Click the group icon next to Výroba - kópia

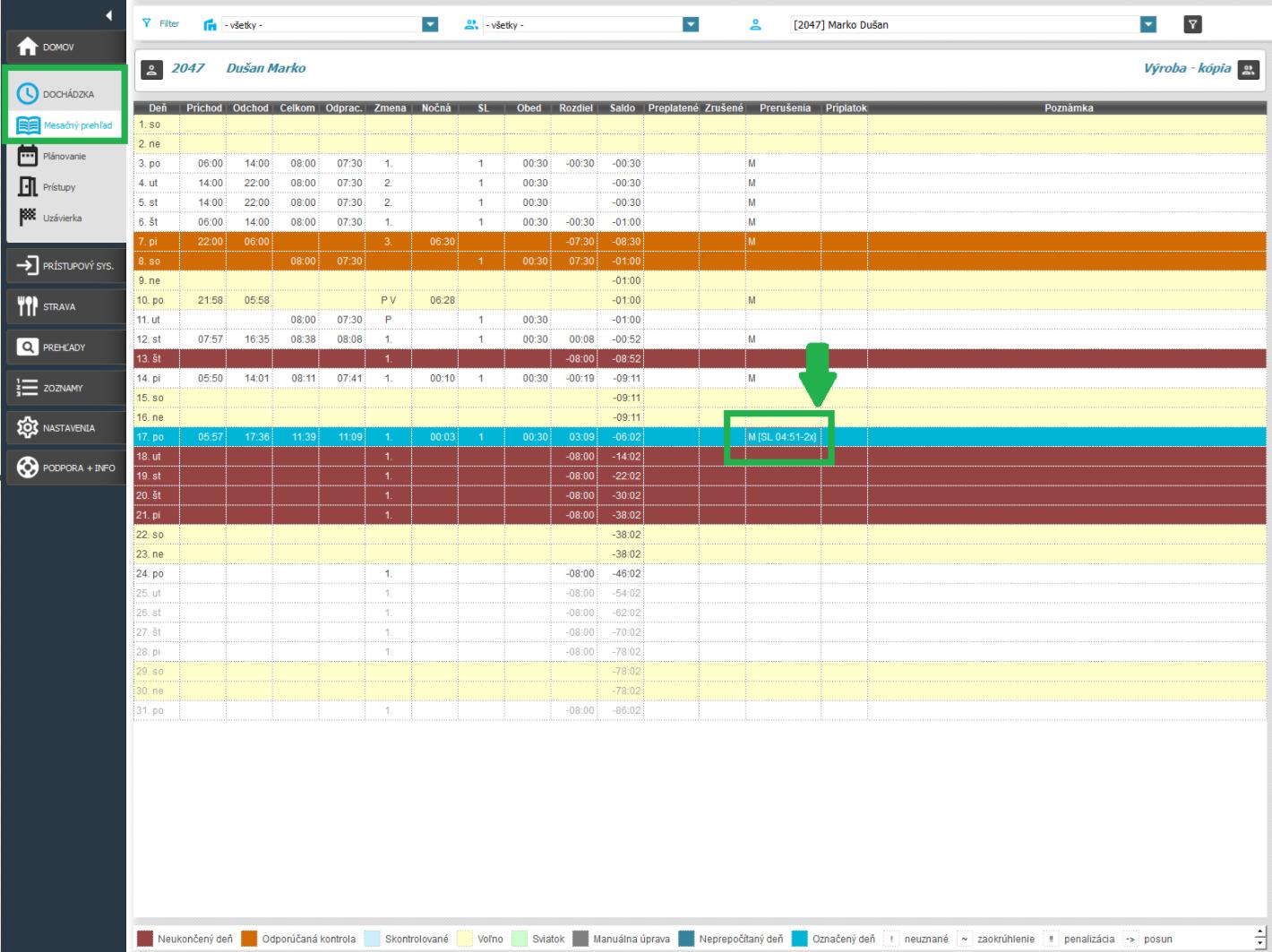pyautogui.click(x=1248, y=70)
